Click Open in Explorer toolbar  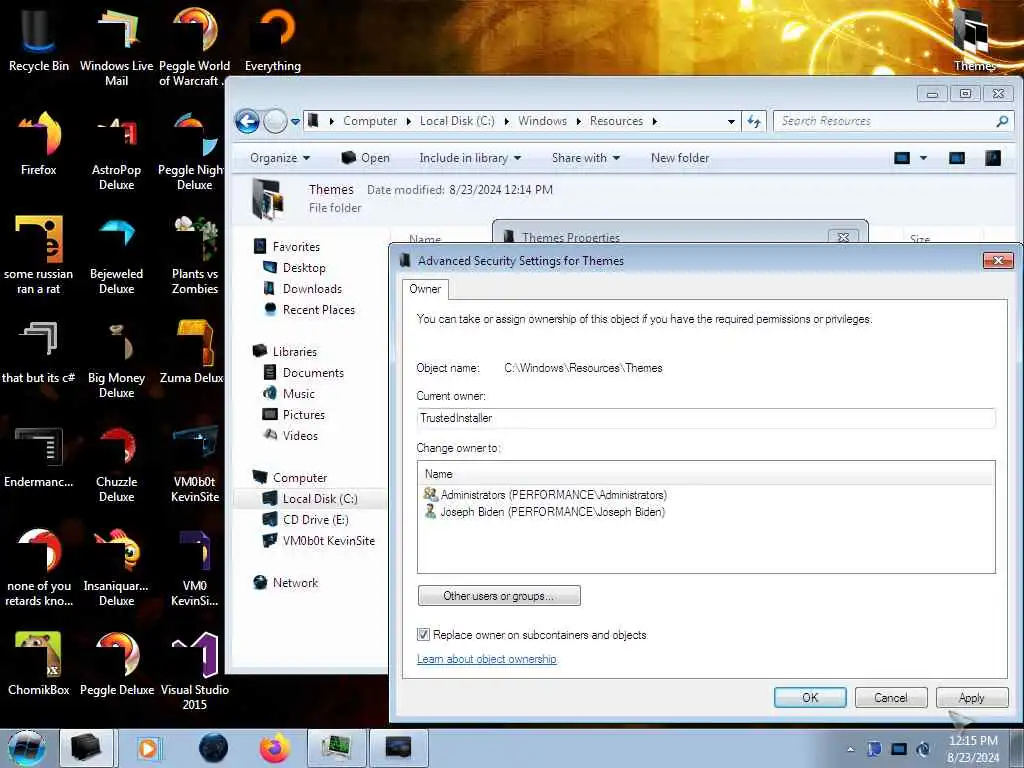coord(366,158)
